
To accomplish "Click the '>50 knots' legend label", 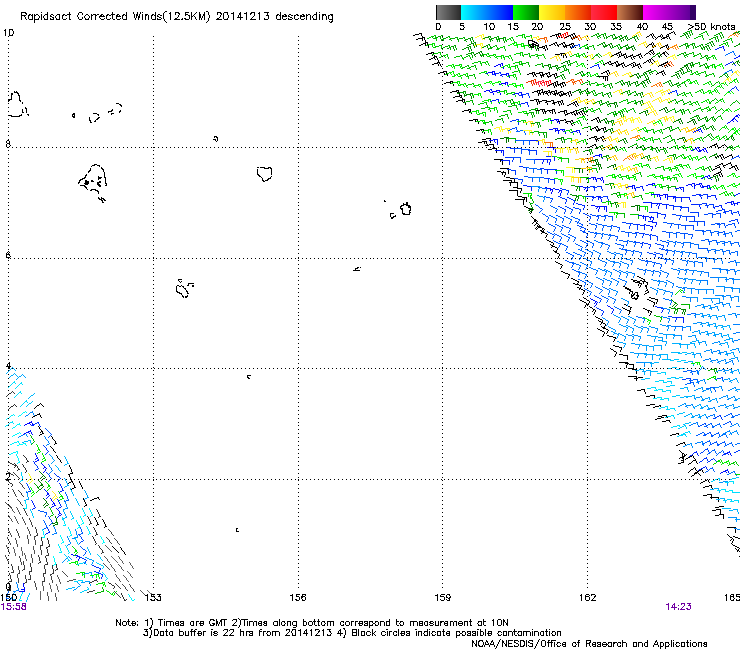I will 712,26.
